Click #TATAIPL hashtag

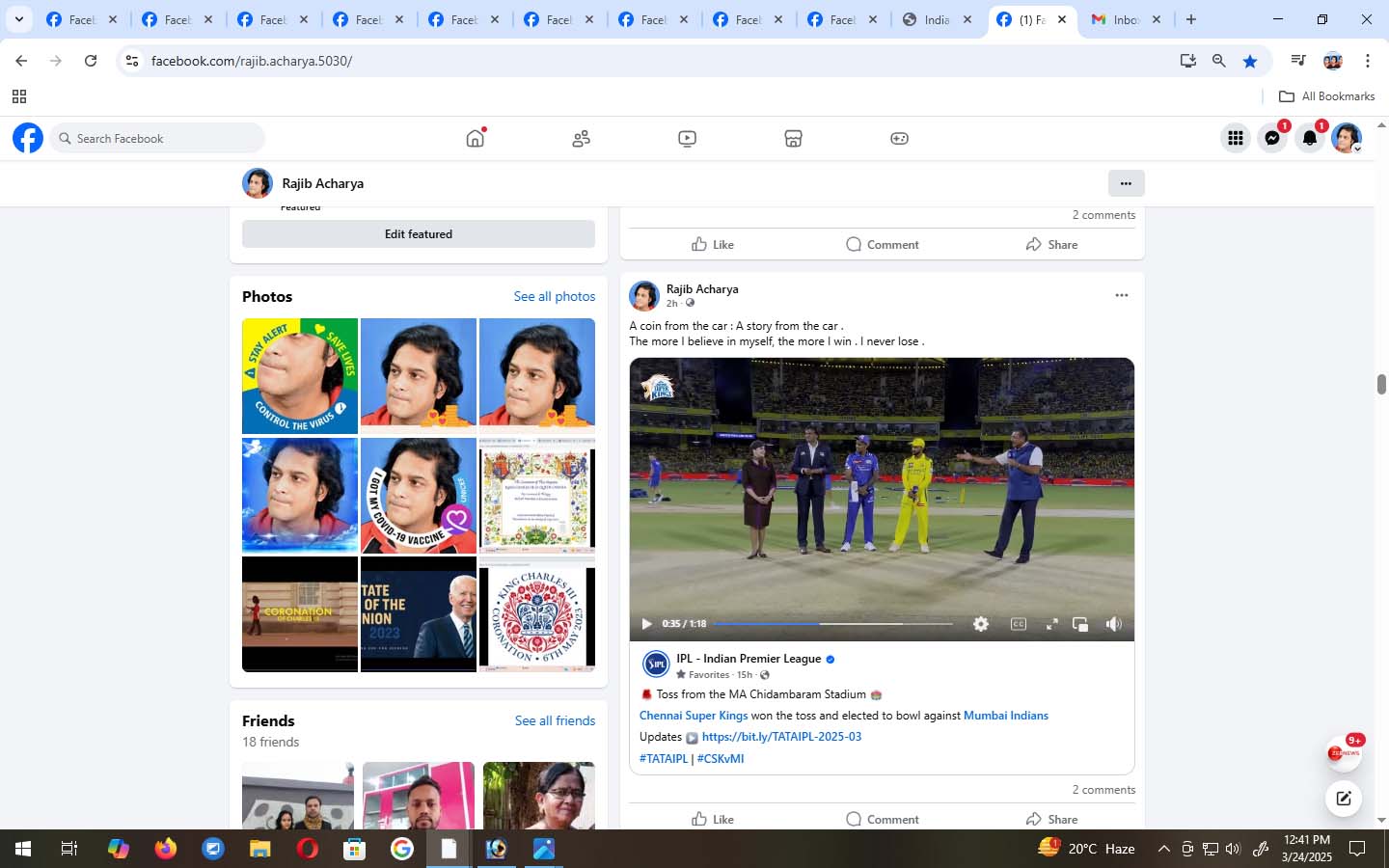tap(664, 759)
